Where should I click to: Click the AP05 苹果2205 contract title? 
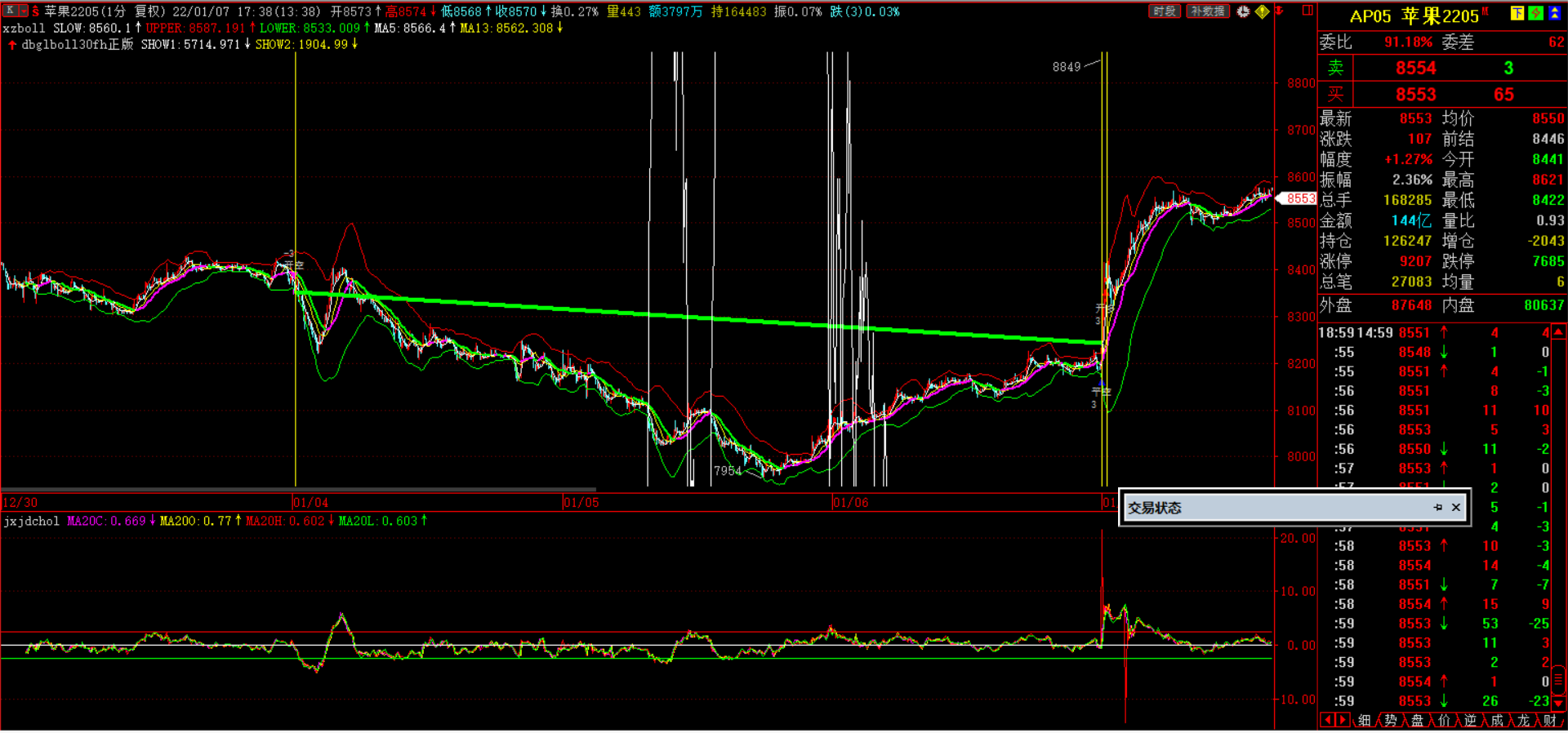[x=1414, y=16]
